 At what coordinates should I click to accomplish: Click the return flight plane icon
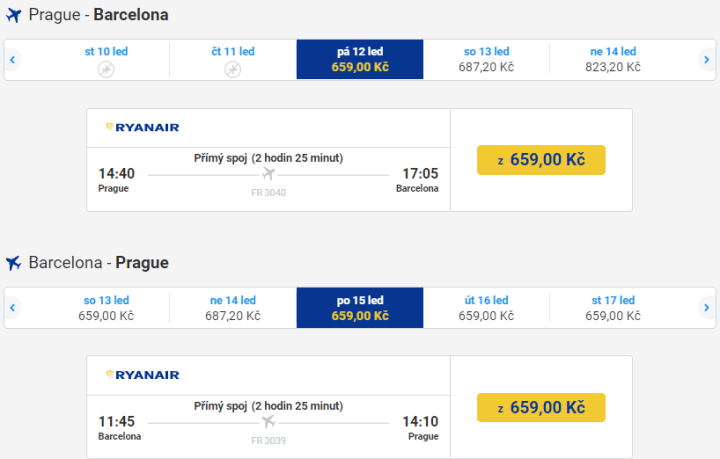pyautogui.click(x=14, y=263)
